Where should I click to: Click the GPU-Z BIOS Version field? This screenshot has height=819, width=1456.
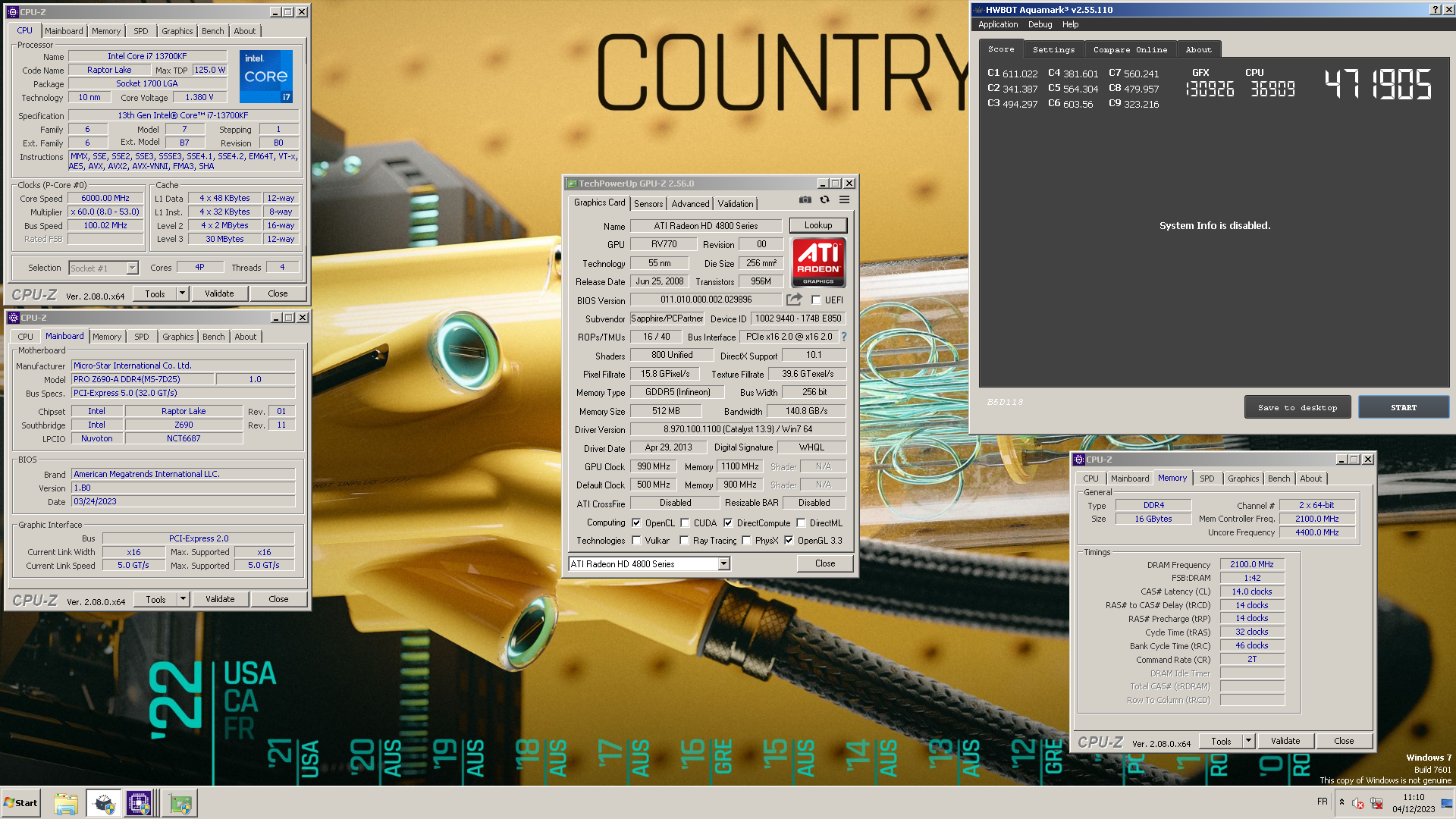pyautogui.click(x=707, y=300)
